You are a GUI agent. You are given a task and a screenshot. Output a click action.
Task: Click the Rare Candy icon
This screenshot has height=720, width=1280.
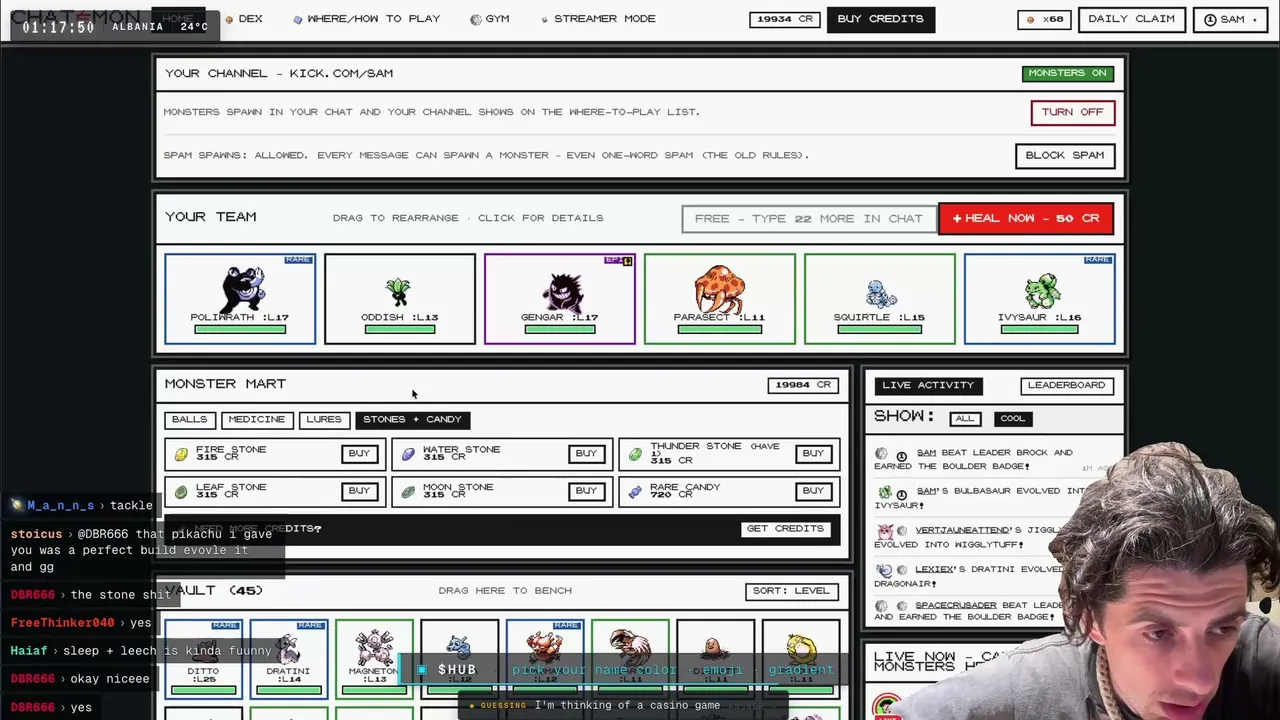tap(635, 491)
